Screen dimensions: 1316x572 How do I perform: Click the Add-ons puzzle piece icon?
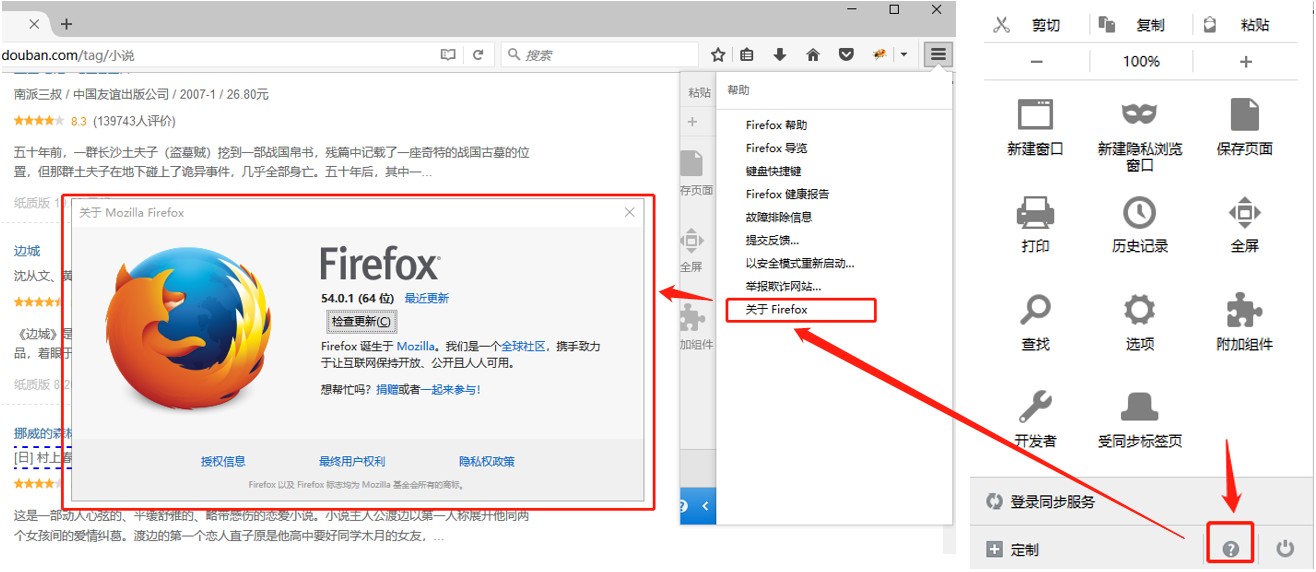point(1244,310)
